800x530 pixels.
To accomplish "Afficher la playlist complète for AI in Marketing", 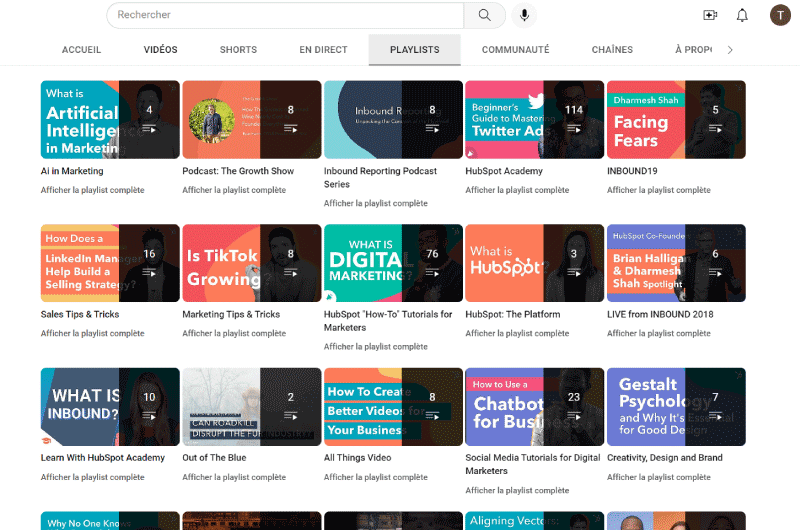I will 92,190.
